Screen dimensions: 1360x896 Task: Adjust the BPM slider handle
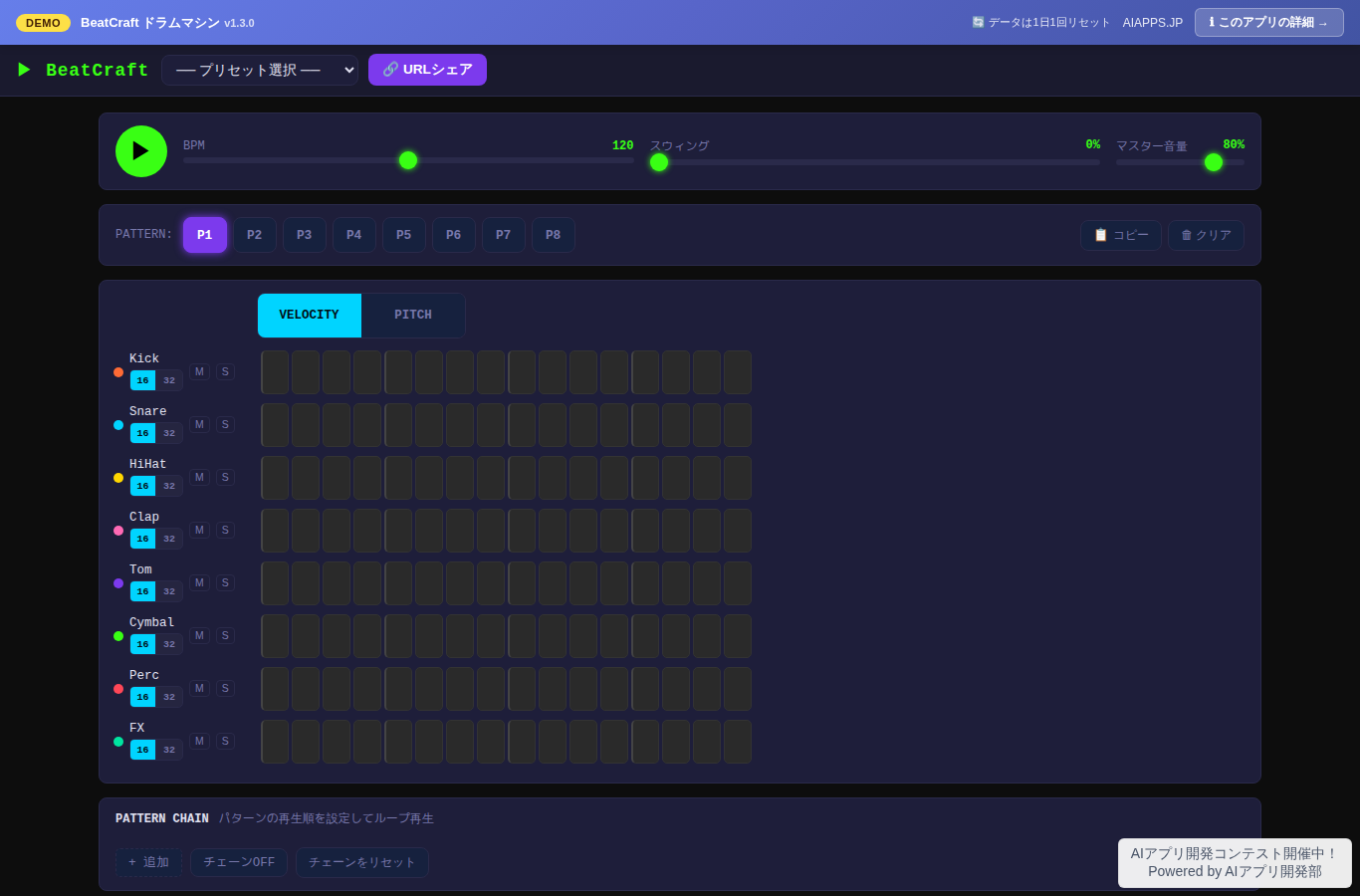pos(408,160)
